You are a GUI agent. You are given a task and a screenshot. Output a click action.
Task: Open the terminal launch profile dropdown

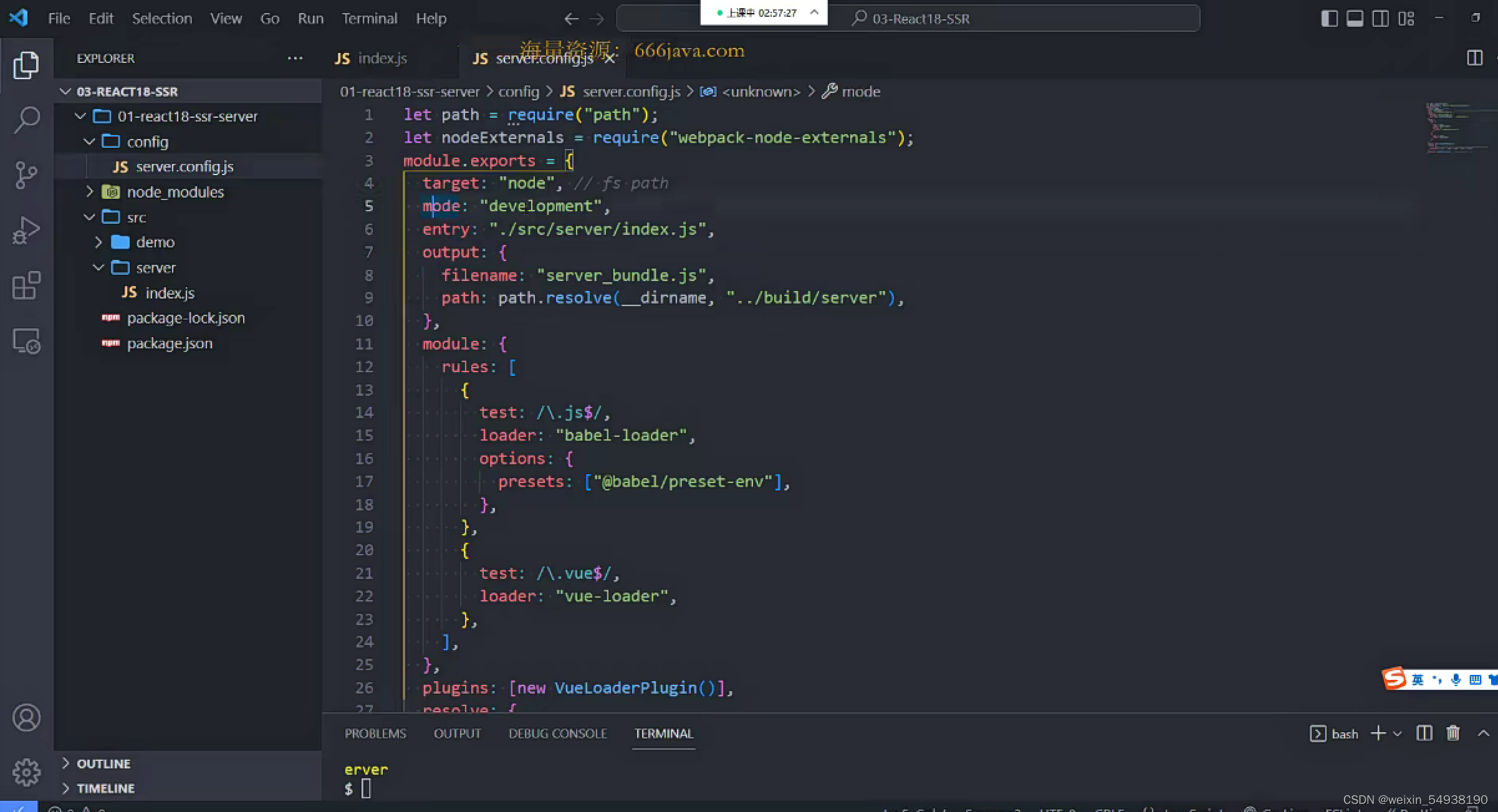click(1397, 734)
